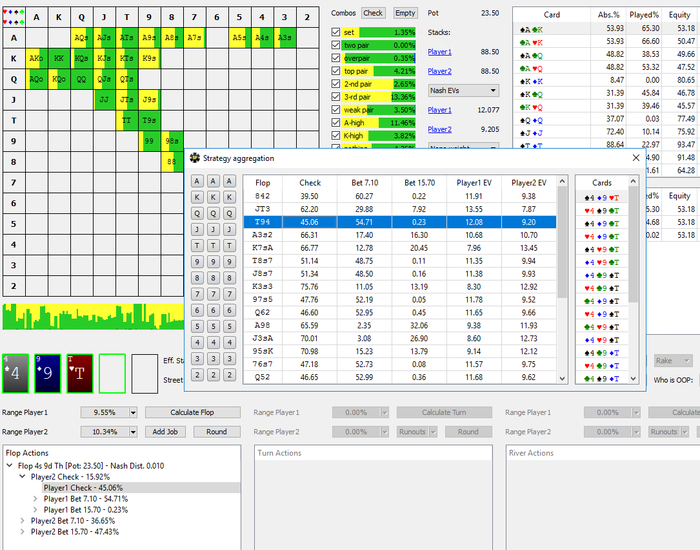The height and width of the screenshot is (550, 700).
Task: Select the QTs cell in the range grid
Action: [x=126, y=79]
